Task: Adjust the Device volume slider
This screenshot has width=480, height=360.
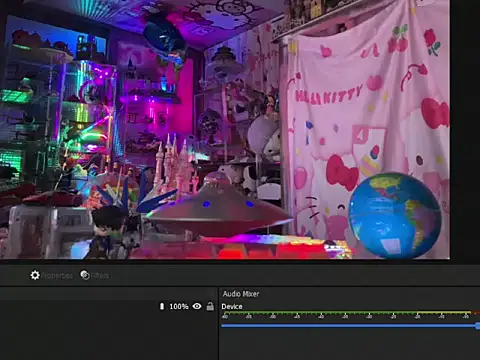Action: pyautogui.click(x=350, y=325)
